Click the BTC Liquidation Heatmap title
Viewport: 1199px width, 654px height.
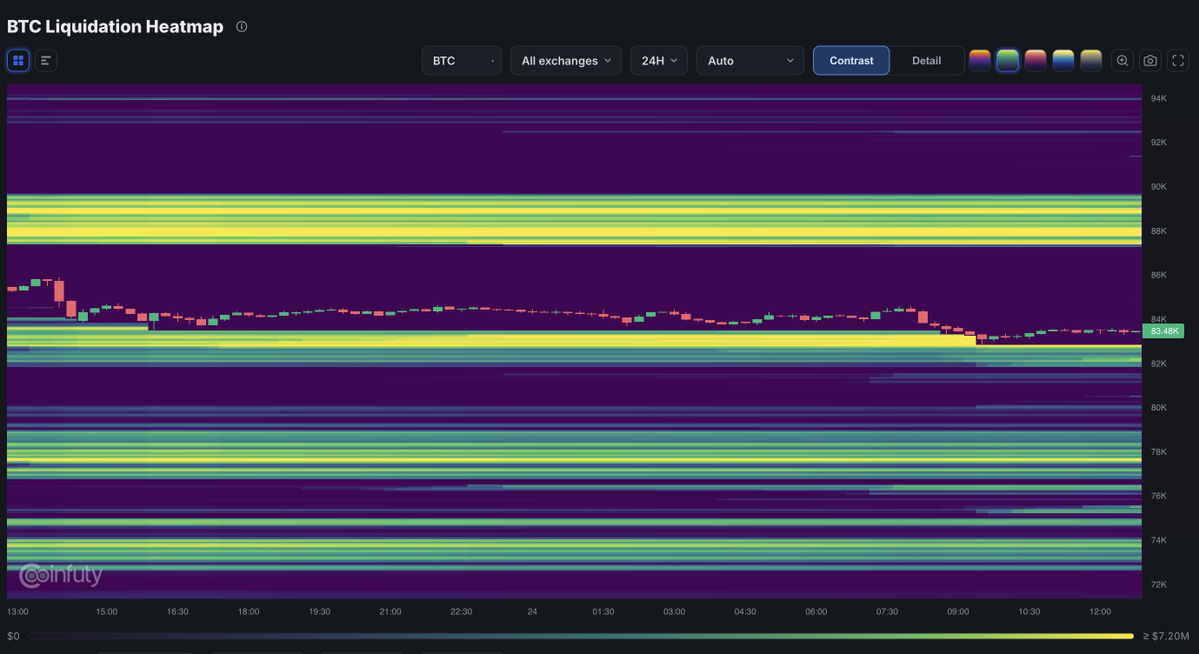[x=115, y=27]
